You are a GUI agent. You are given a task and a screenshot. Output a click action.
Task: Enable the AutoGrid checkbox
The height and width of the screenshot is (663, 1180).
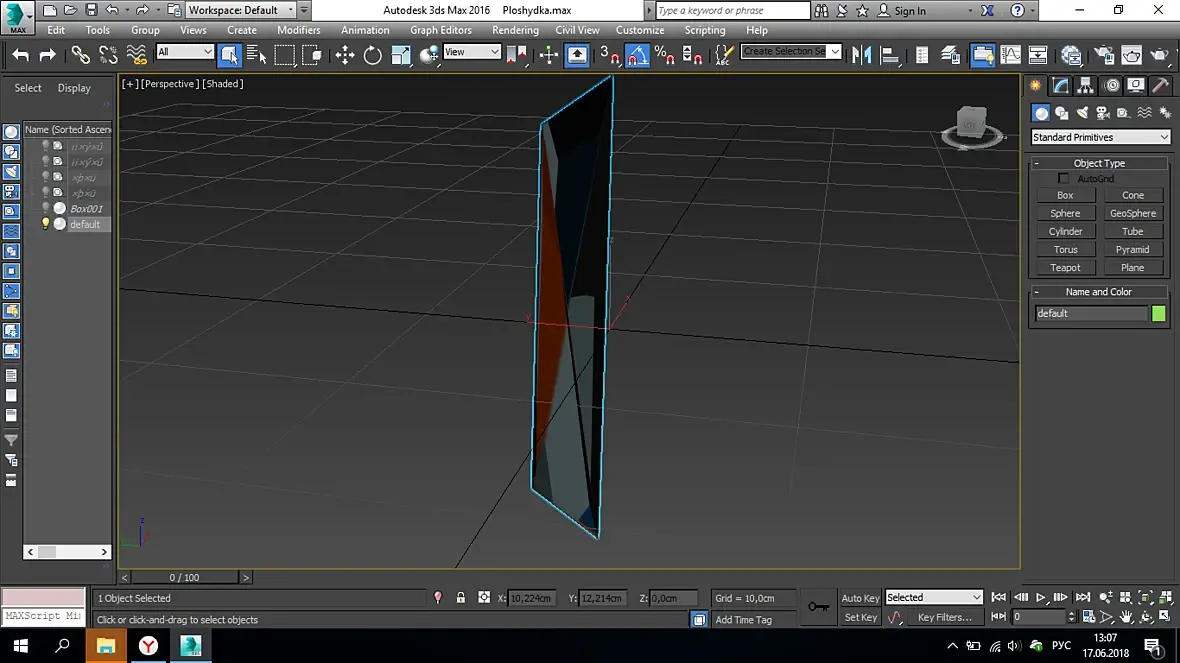point(1063,179)
